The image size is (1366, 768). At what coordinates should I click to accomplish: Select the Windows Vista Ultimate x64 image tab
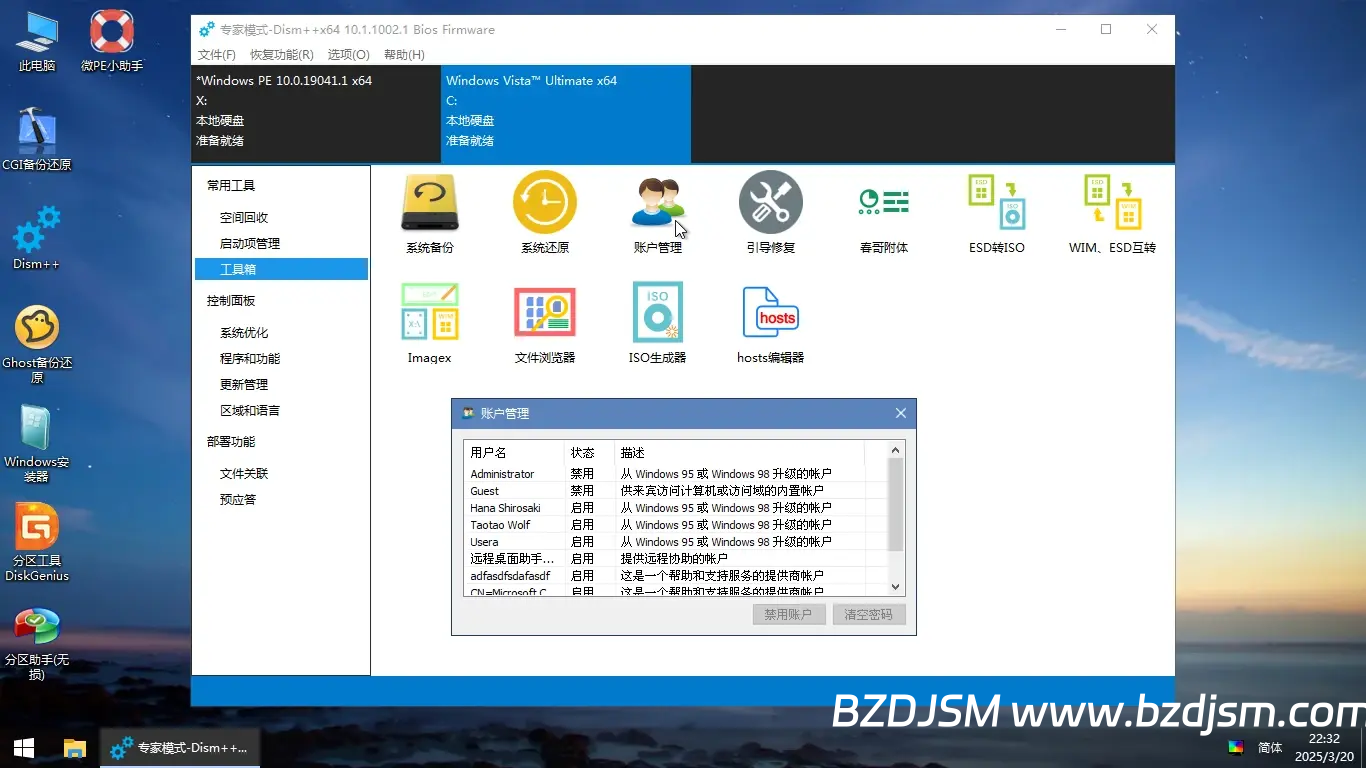click(566, 114)
